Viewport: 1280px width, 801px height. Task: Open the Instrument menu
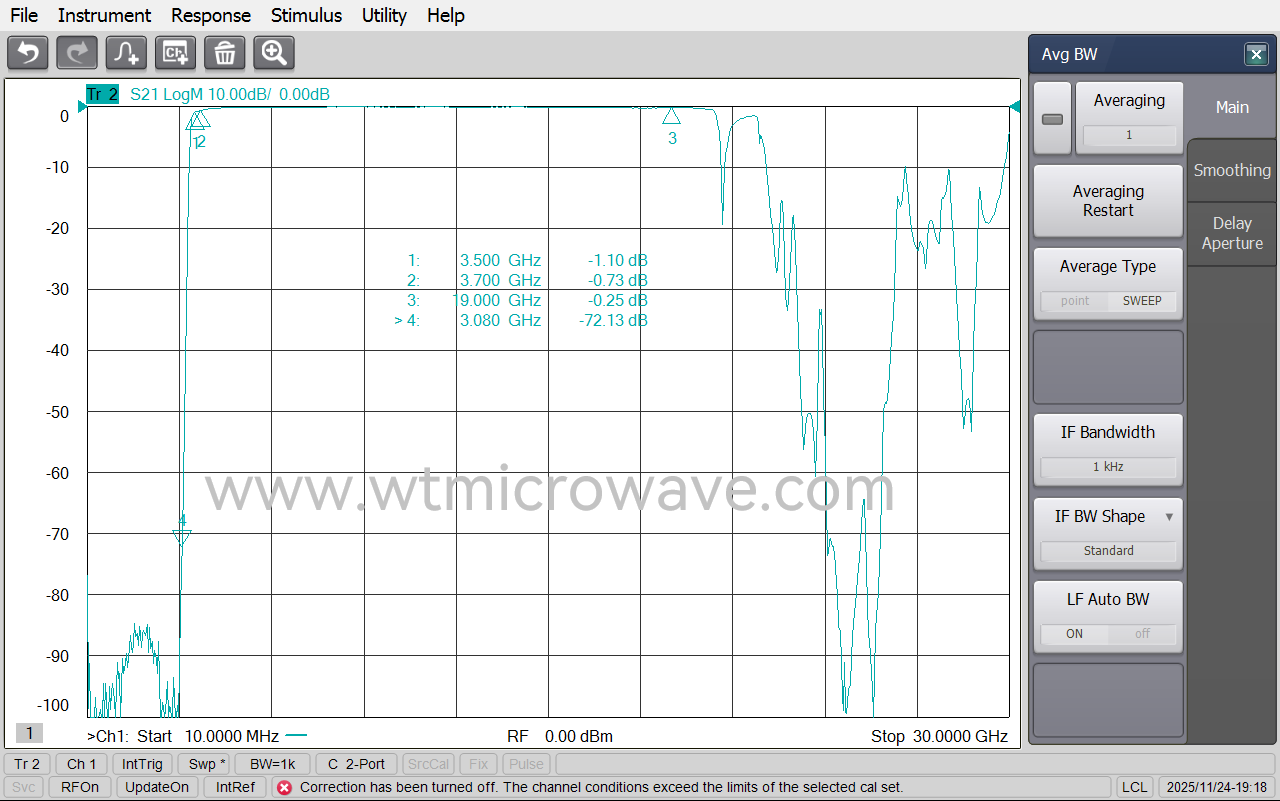(104, 15)
